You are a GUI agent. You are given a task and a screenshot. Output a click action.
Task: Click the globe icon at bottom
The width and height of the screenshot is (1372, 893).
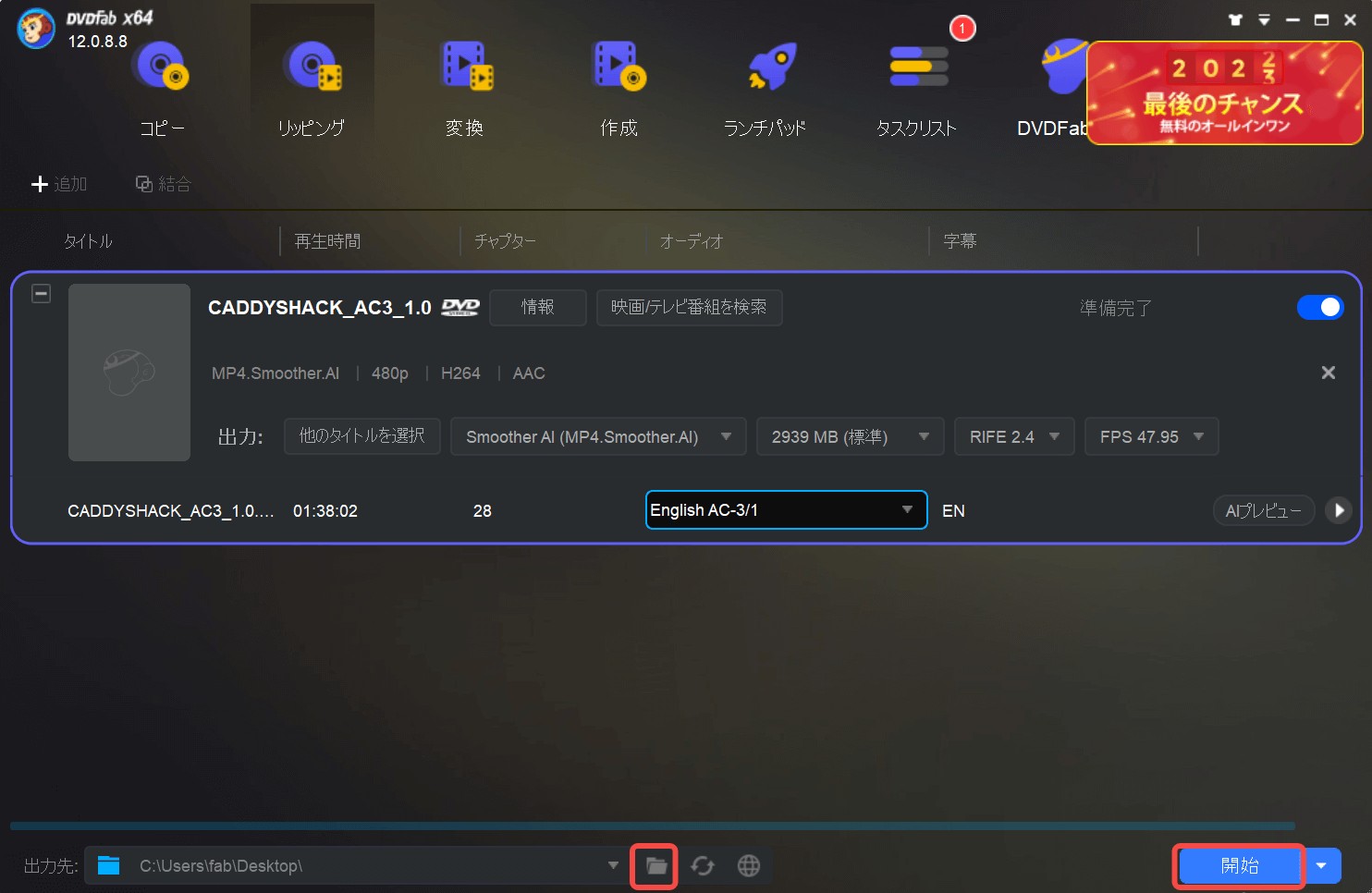pyautogui.click(x=749, y=866)
